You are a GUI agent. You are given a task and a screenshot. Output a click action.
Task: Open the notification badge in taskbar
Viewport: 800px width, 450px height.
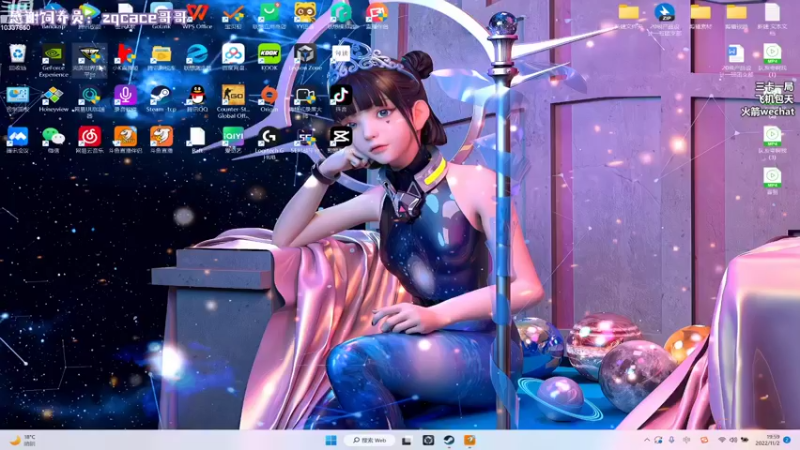point(788,440)
